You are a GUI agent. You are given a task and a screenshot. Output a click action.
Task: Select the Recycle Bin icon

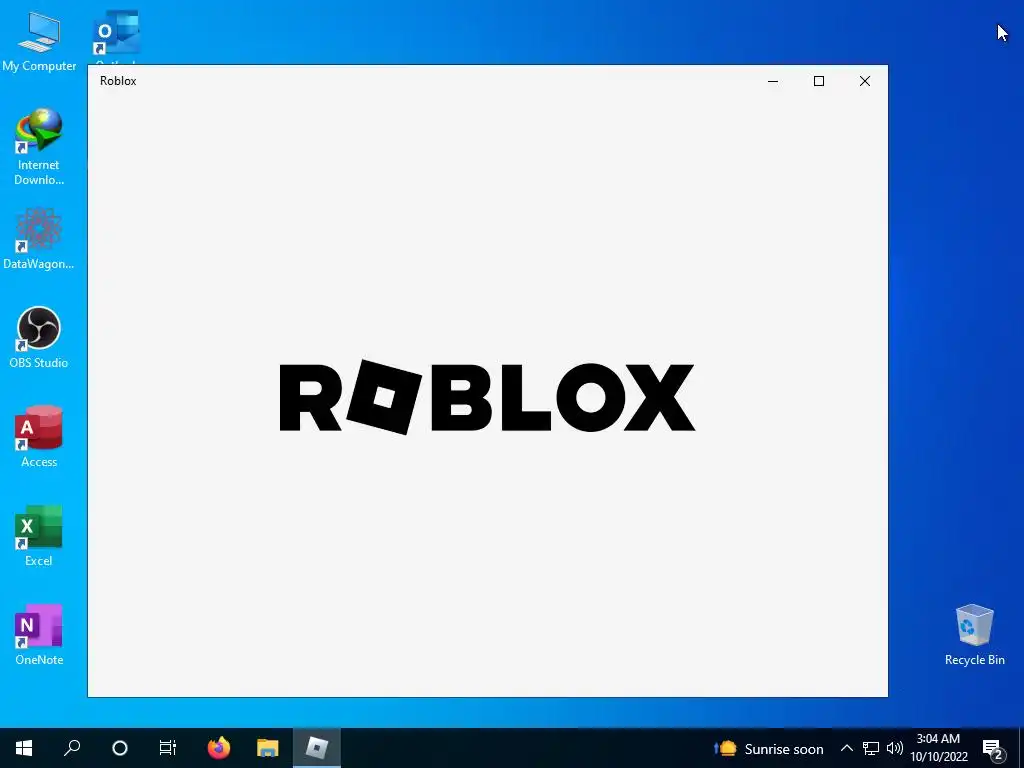click(974, 634)
